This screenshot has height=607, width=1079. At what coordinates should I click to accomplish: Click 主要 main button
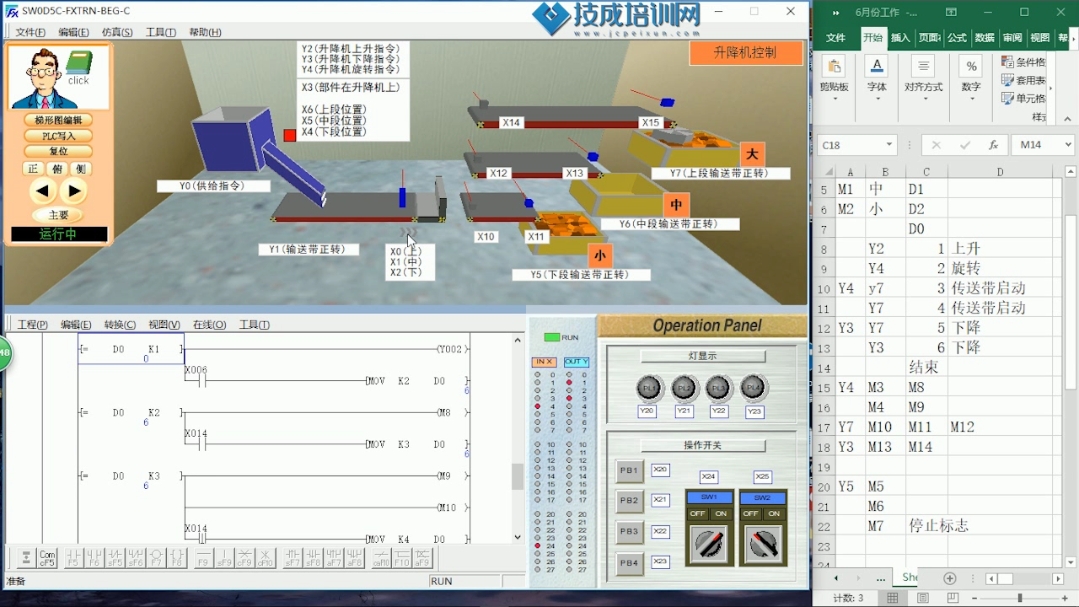58,215
